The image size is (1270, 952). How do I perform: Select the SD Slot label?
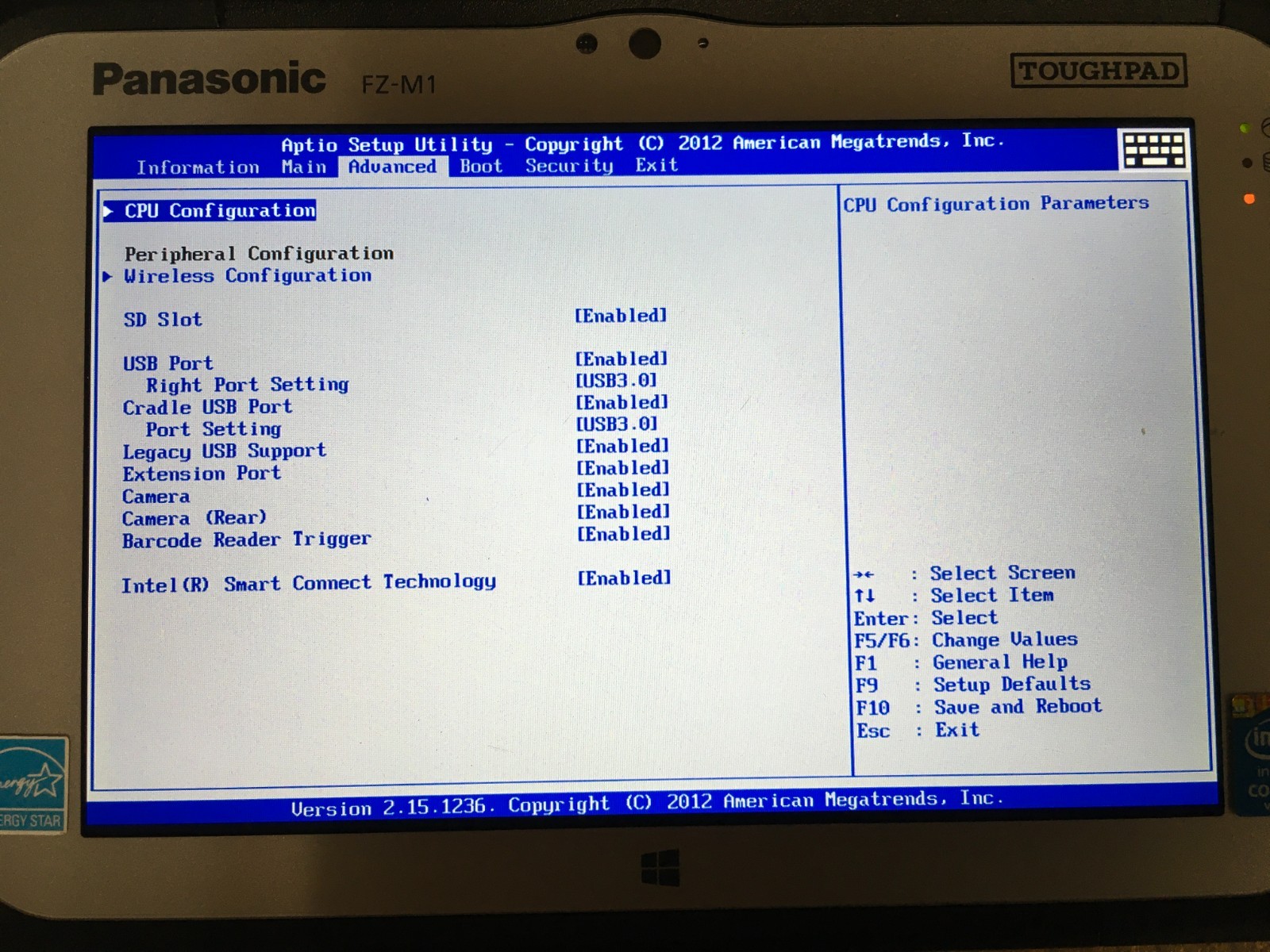[x=163, y=320]
